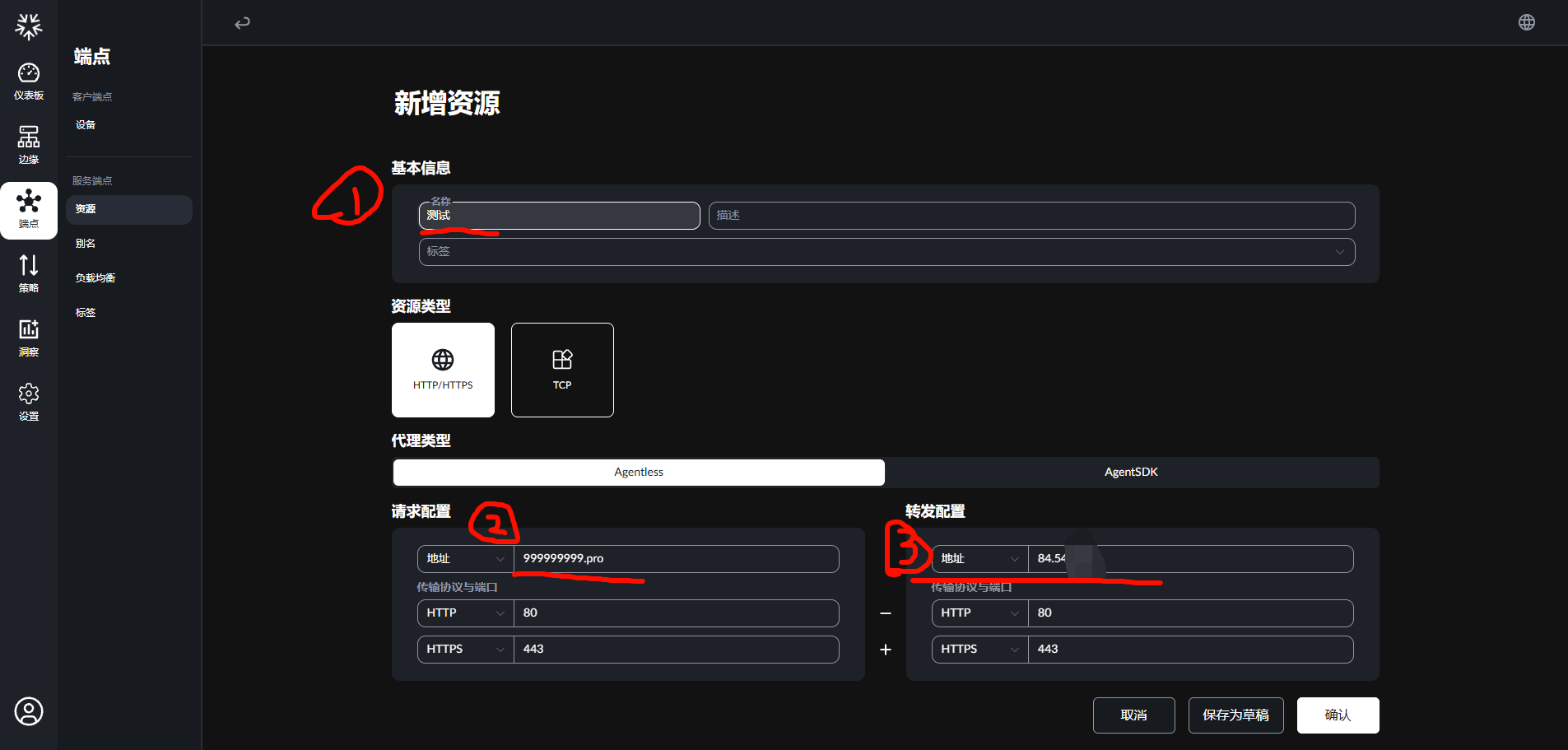Click the 保存为草稿 button
This screenshot has width=1568, height=750.
1236,715
